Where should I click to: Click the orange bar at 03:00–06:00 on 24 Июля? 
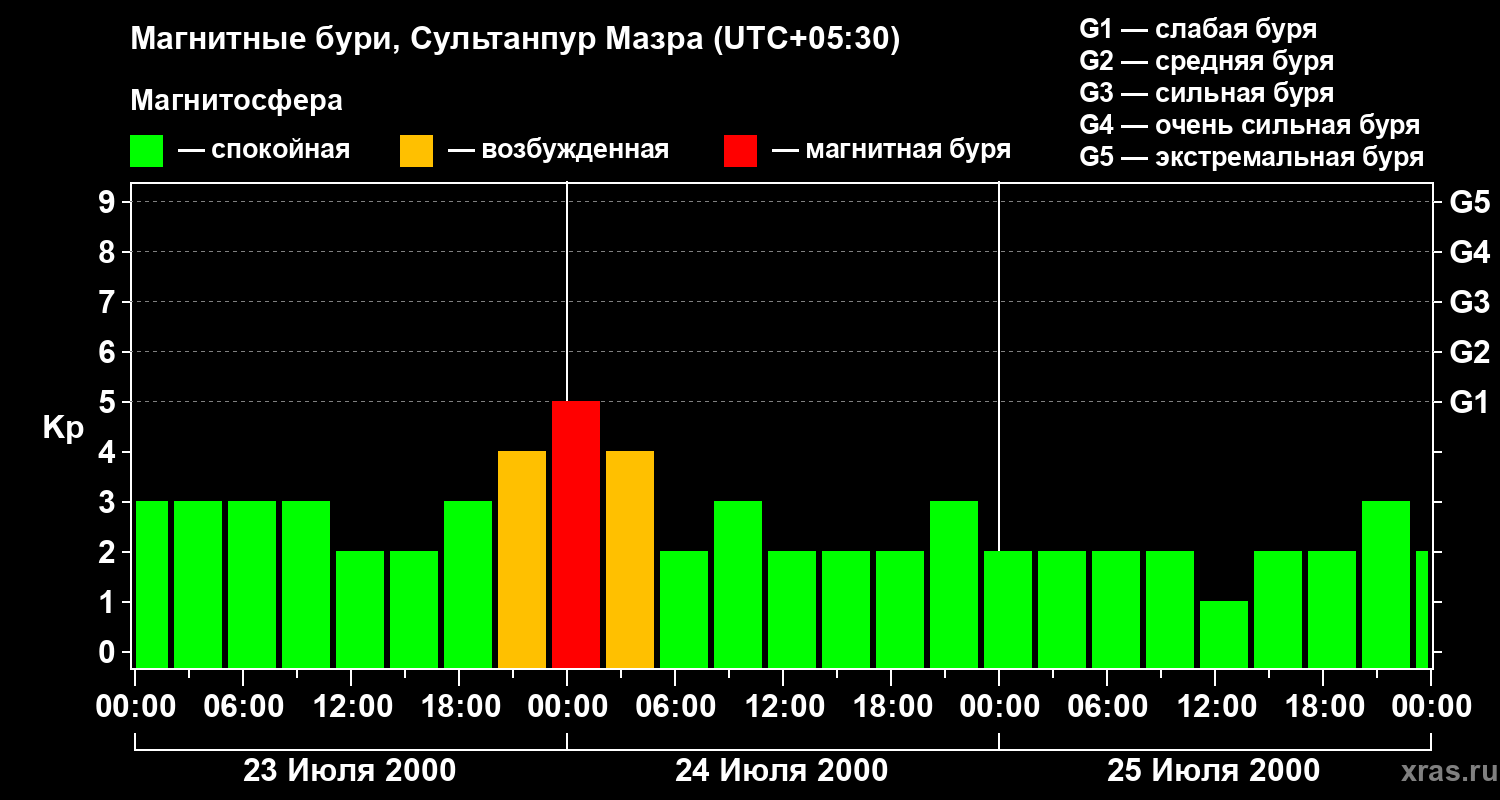[x=630, y=559]
